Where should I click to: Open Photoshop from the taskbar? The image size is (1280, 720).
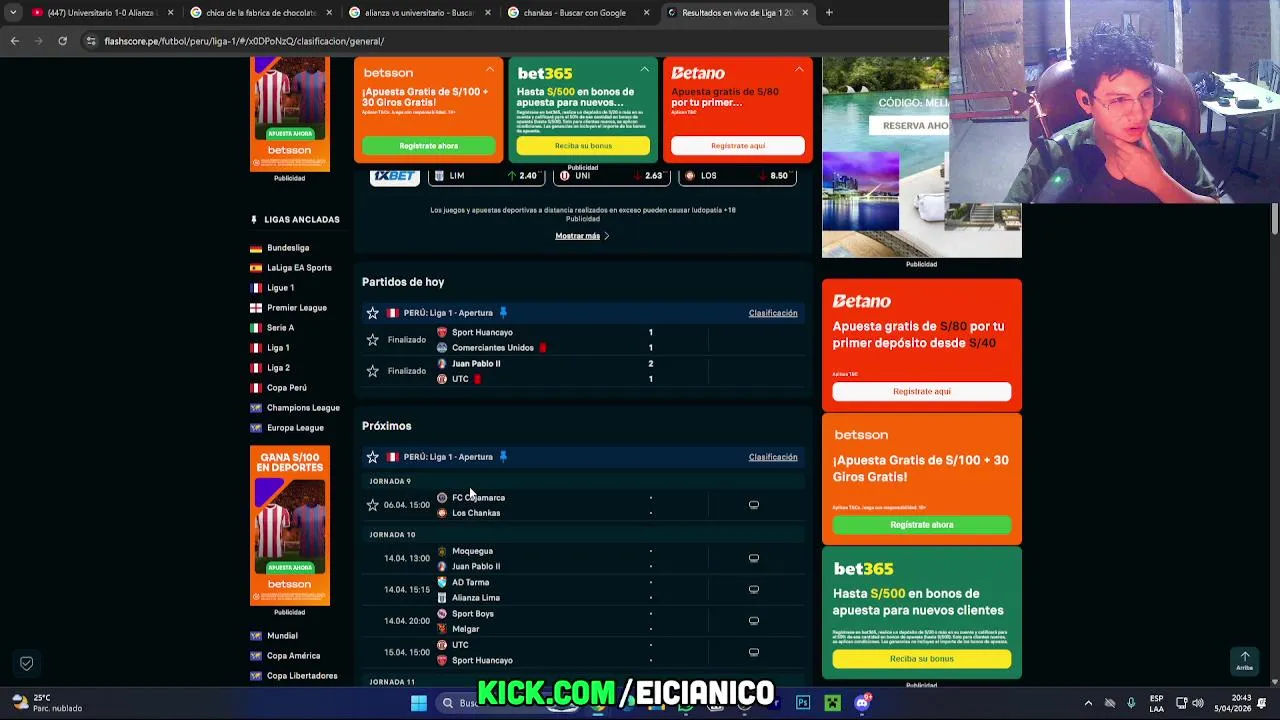[803, 703]
